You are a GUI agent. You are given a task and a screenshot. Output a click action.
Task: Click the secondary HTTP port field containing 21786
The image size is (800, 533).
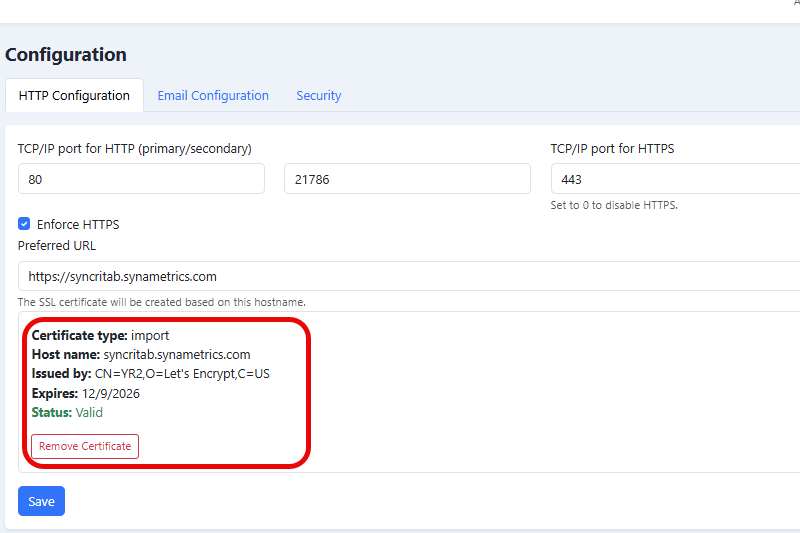point(407,179)
